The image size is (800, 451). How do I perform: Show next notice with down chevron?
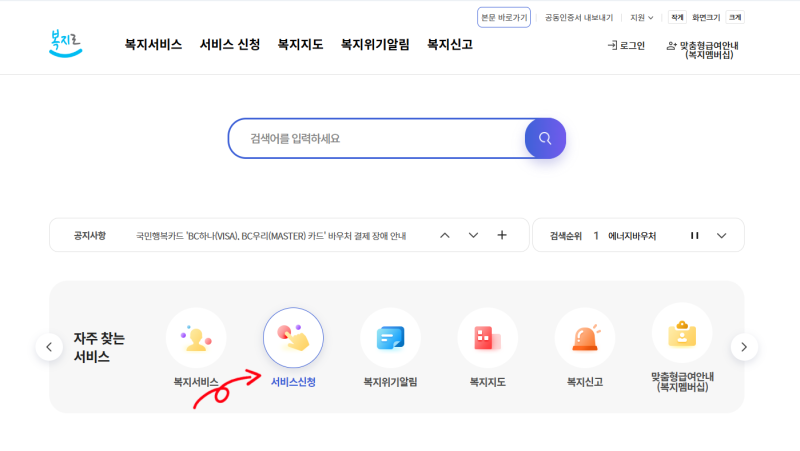click(473, 235)
